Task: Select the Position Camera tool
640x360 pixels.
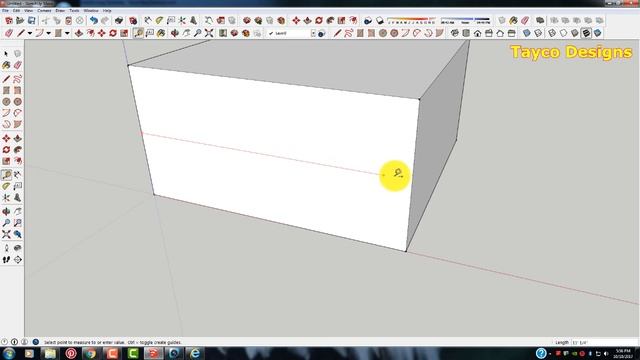Action: click(x=6, y=248)
